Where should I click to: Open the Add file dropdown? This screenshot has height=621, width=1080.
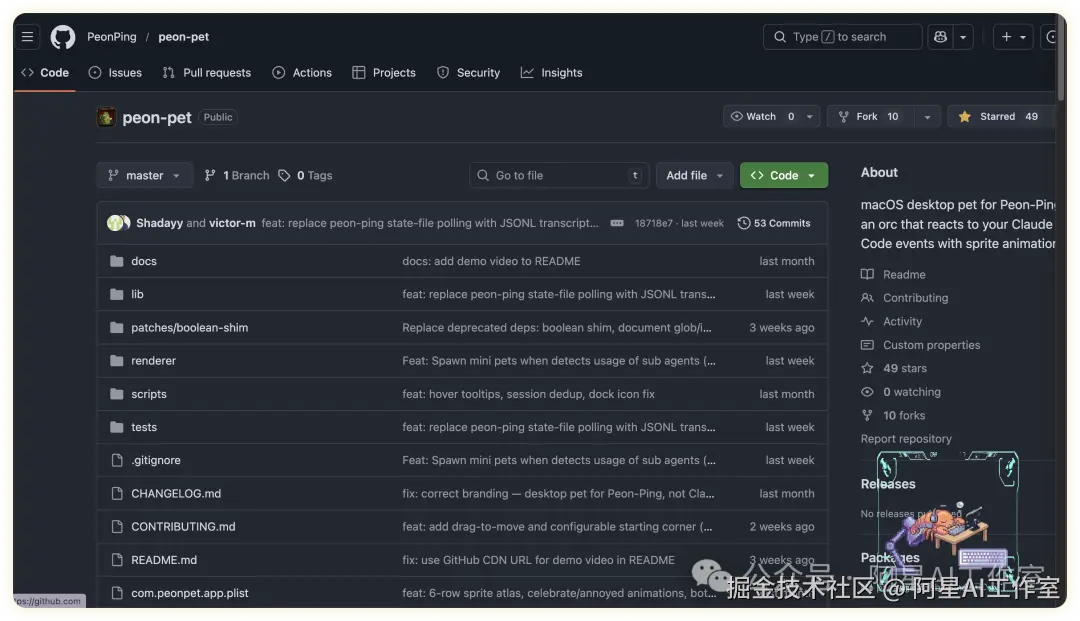click(694, 175)
